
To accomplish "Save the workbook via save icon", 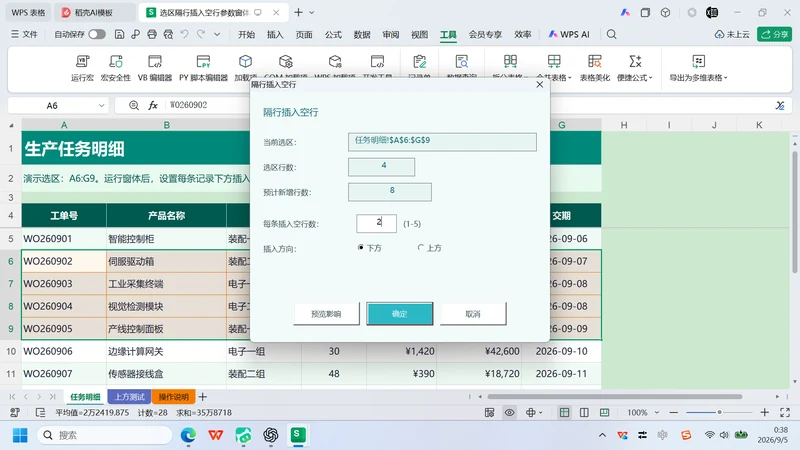I will pyautogui.click(x=119, y=34).
